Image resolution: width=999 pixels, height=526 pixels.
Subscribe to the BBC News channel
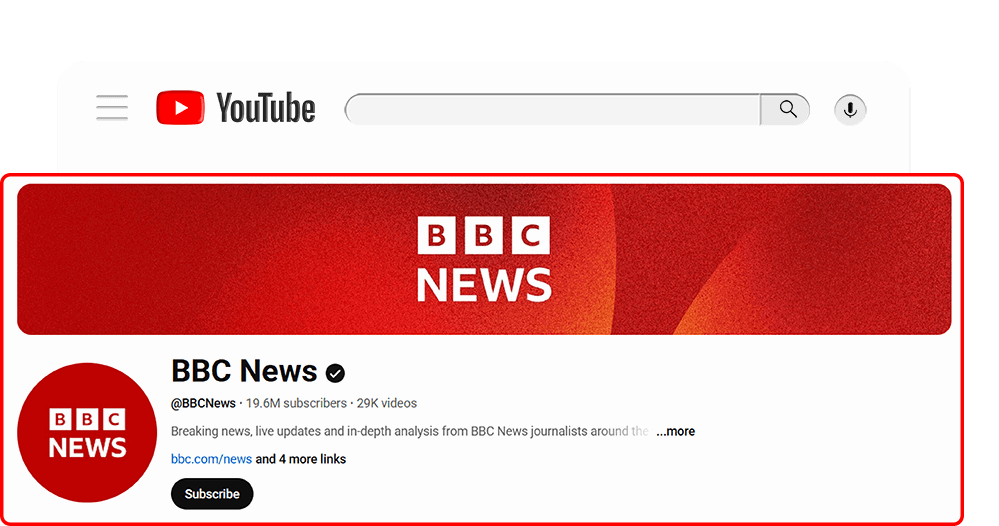[x=212, y=494]
